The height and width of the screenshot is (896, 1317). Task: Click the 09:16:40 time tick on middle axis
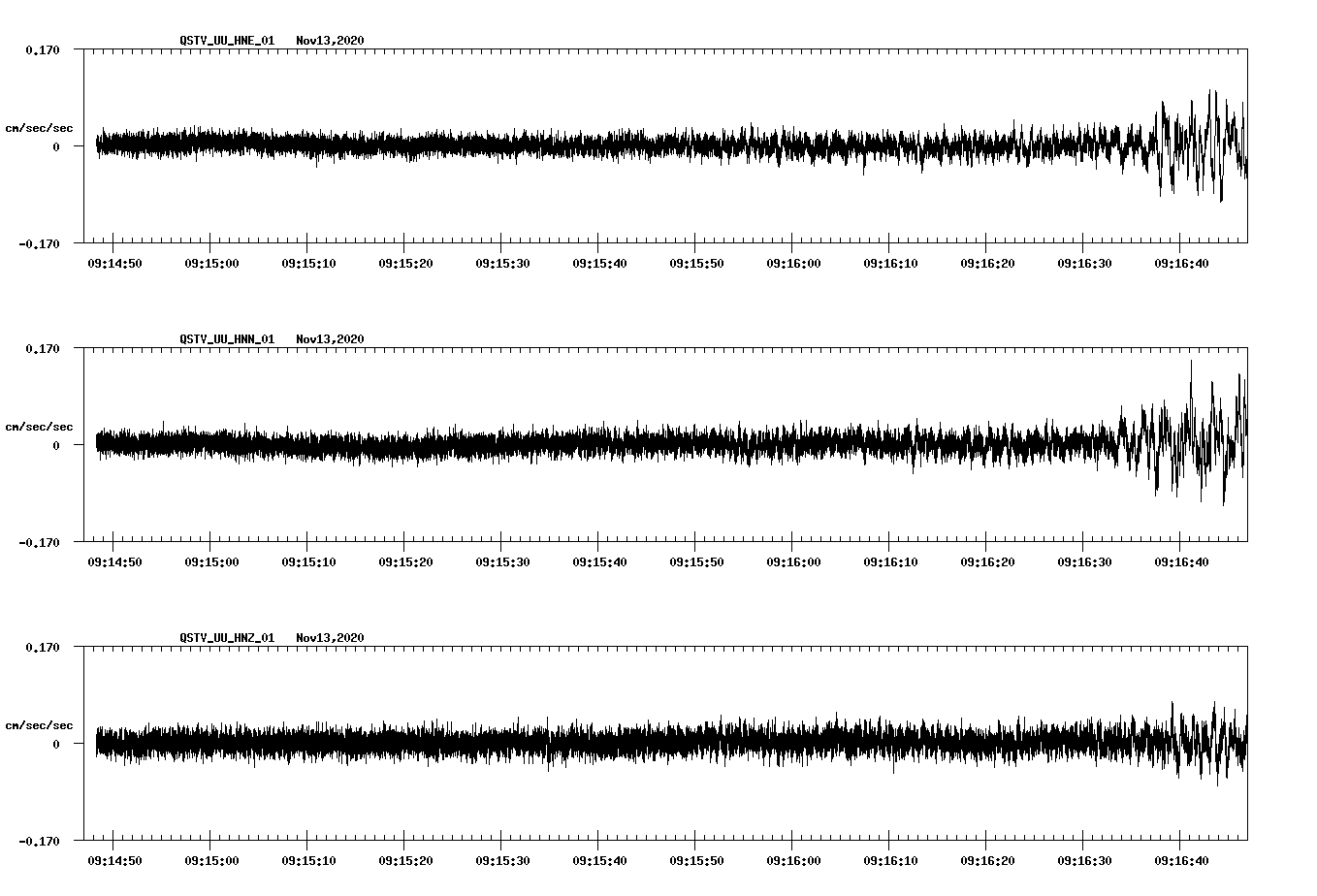click(1181, 560)
